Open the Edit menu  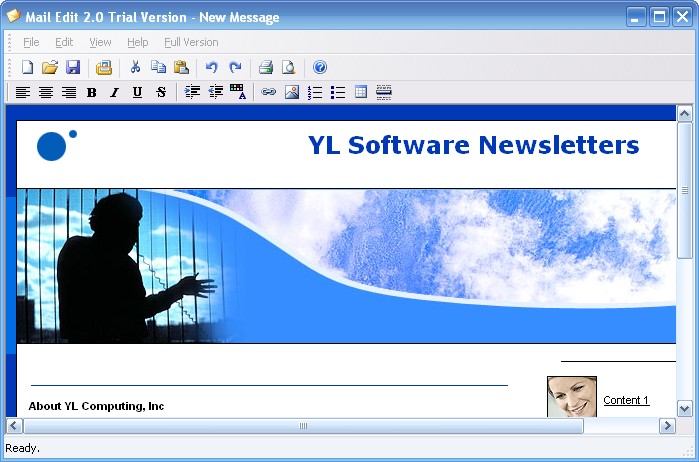tap(64, 42)
